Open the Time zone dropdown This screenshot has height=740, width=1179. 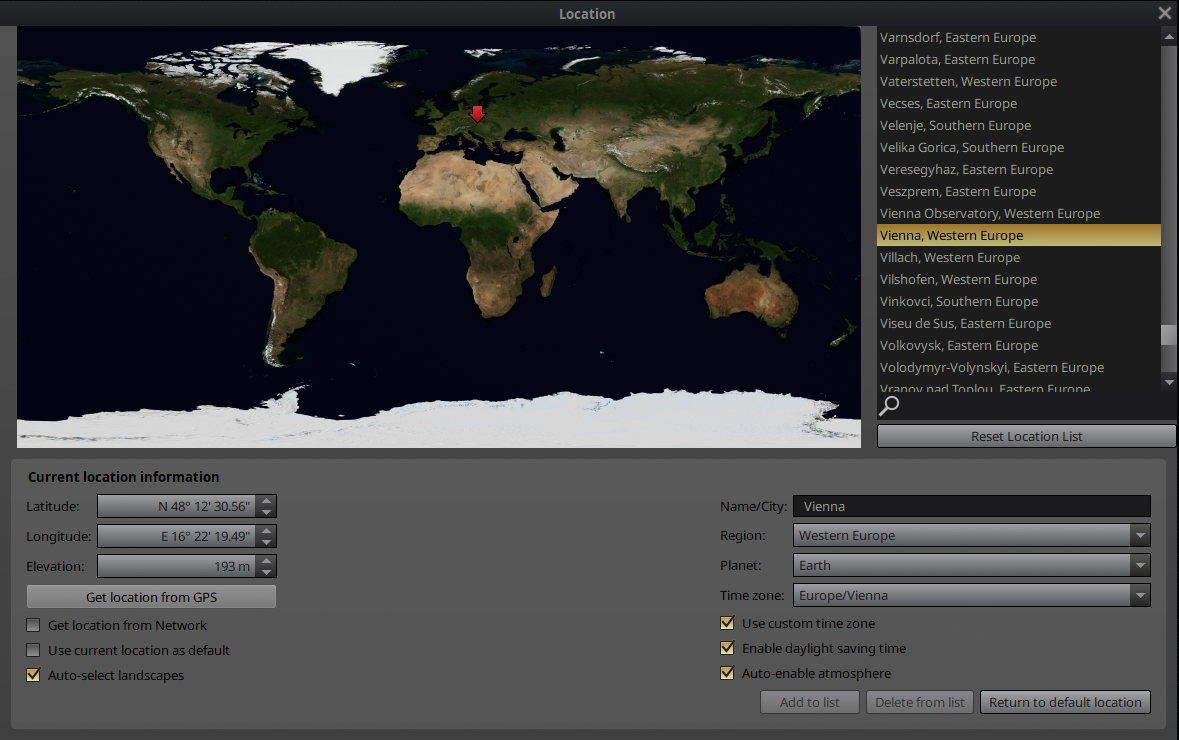(1140, 596)
